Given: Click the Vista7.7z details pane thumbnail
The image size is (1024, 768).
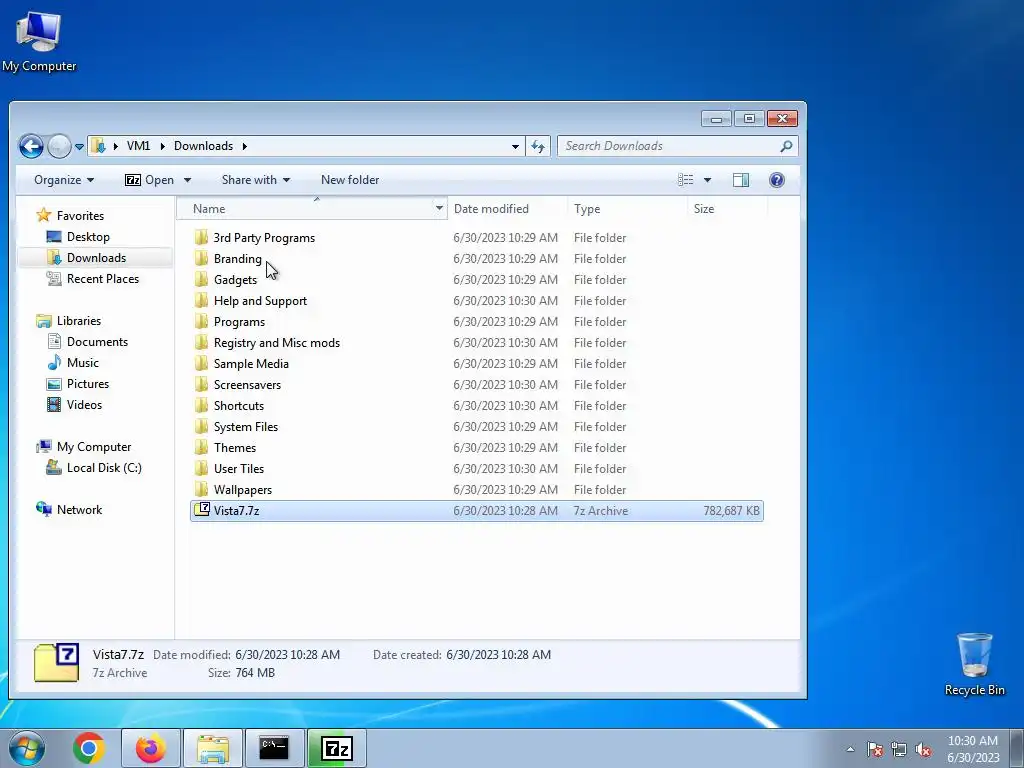Looking at the screenshot, I should pyautogui.click(x=56, y=663).
